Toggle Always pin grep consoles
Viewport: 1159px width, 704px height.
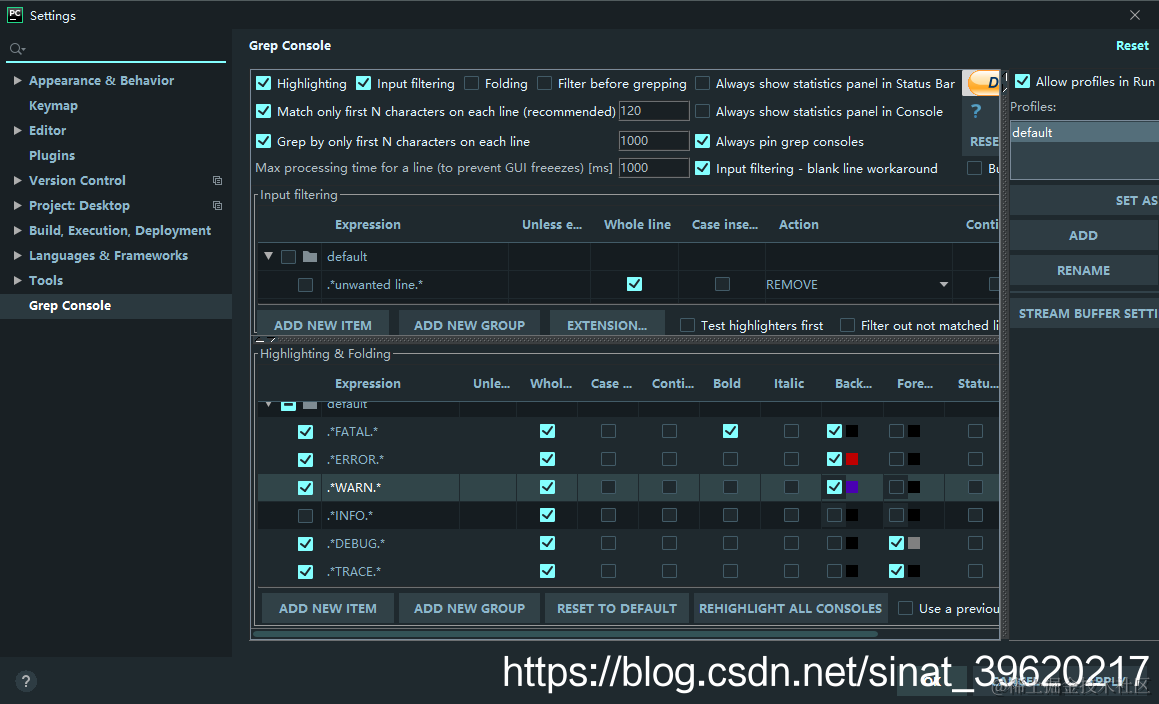point(703,141)
